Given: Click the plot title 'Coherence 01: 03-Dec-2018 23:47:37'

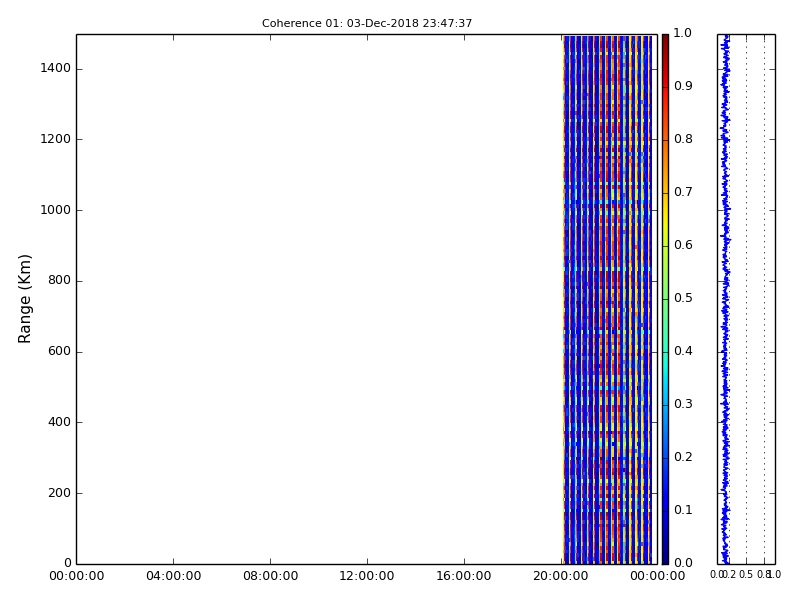Looking at the screenshot, I should 367,23.
